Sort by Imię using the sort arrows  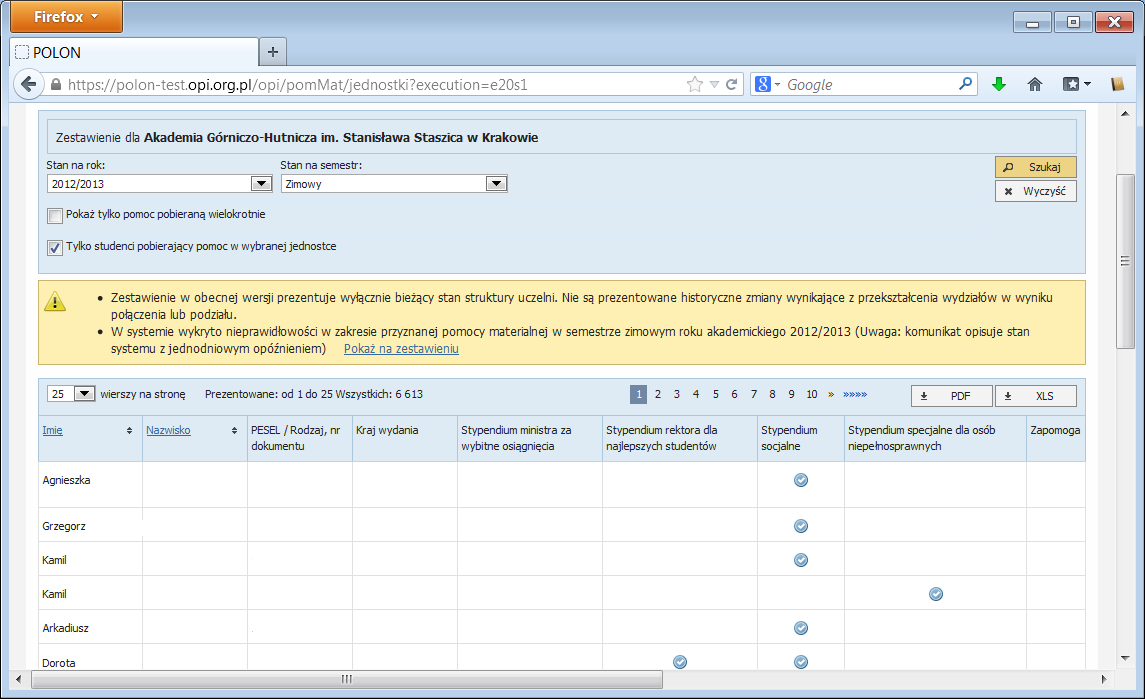pyautogui.click(x=129, y=431)
